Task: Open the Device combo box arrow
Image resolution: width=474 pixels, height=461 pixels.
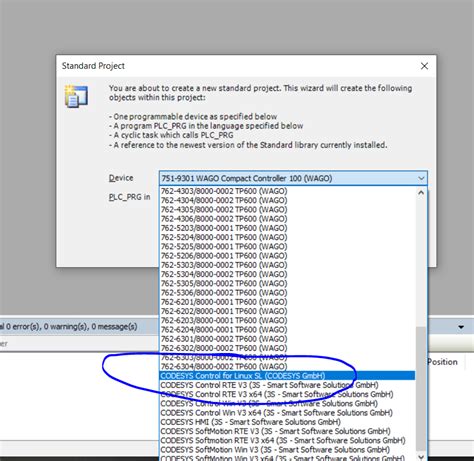Action: (x=421, y=178)
